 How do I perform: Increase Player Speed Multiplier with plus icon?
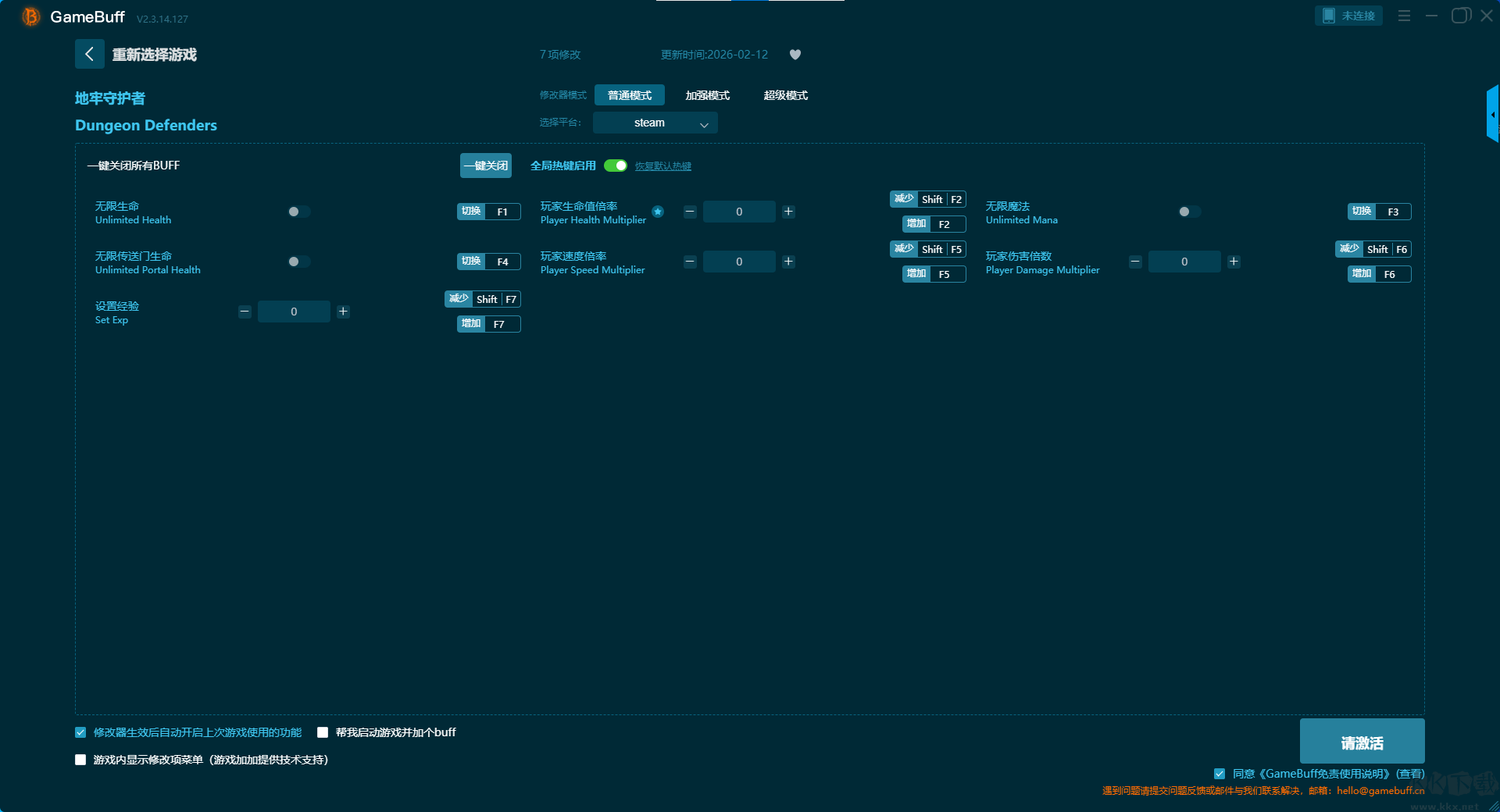pyautogui.click(x=788, y=262)
